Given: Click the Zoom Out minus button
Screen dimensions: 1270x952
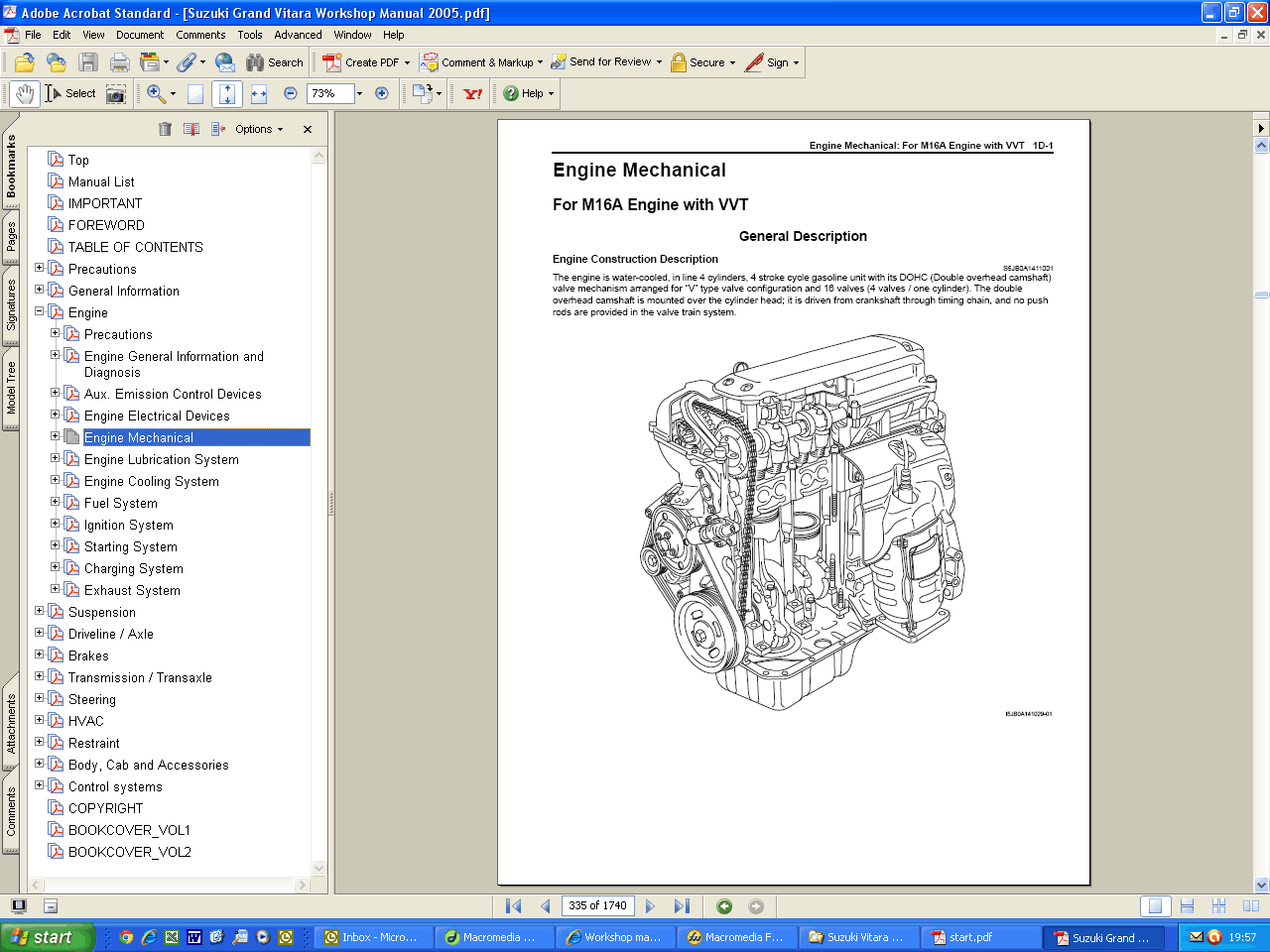Looking at the screenshot, I should (291, 93).
